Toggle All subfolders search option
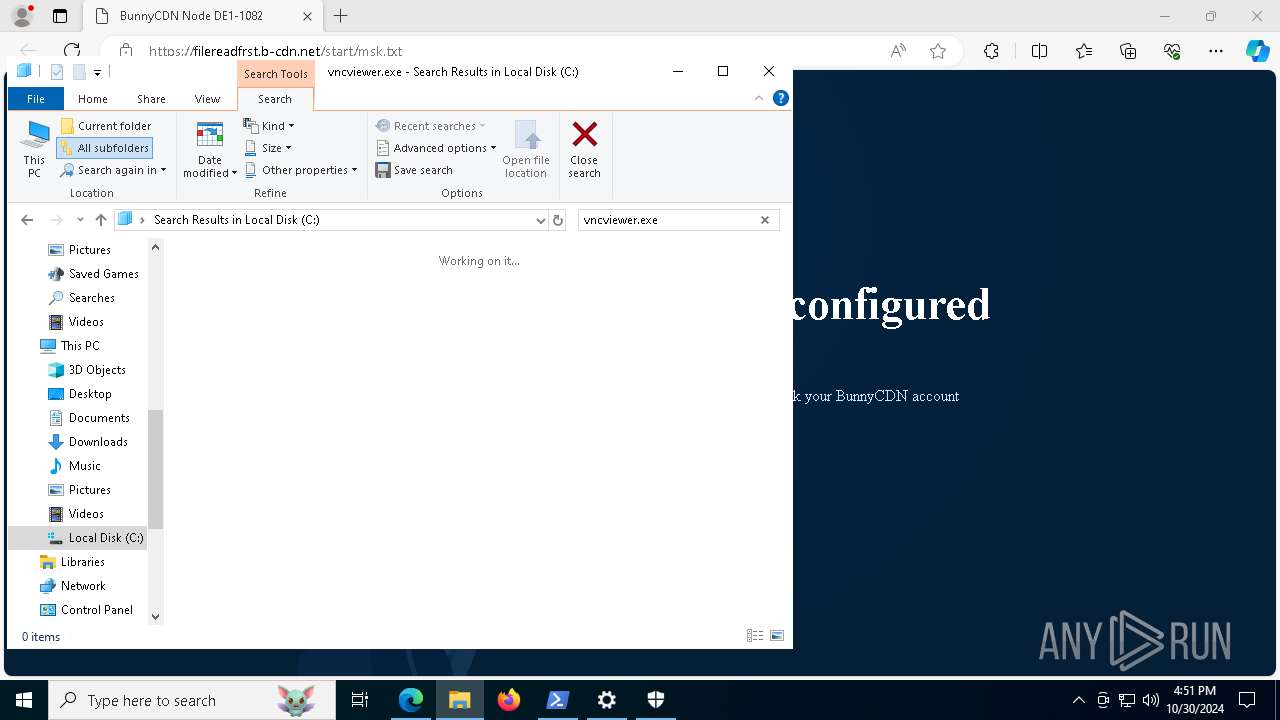This screenshot has height=720, width=1280. 105,148
